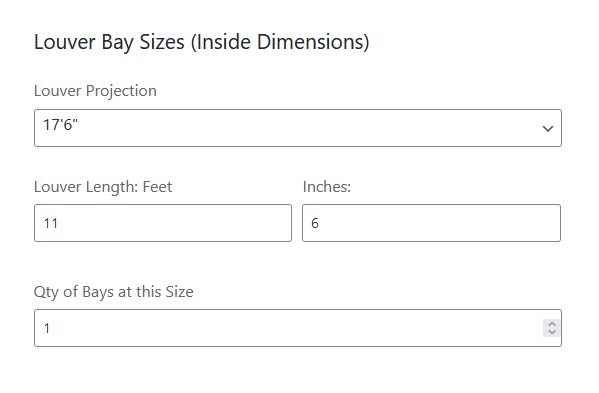Increase Qty of Bays with up arrow

(x=552, y=324)
